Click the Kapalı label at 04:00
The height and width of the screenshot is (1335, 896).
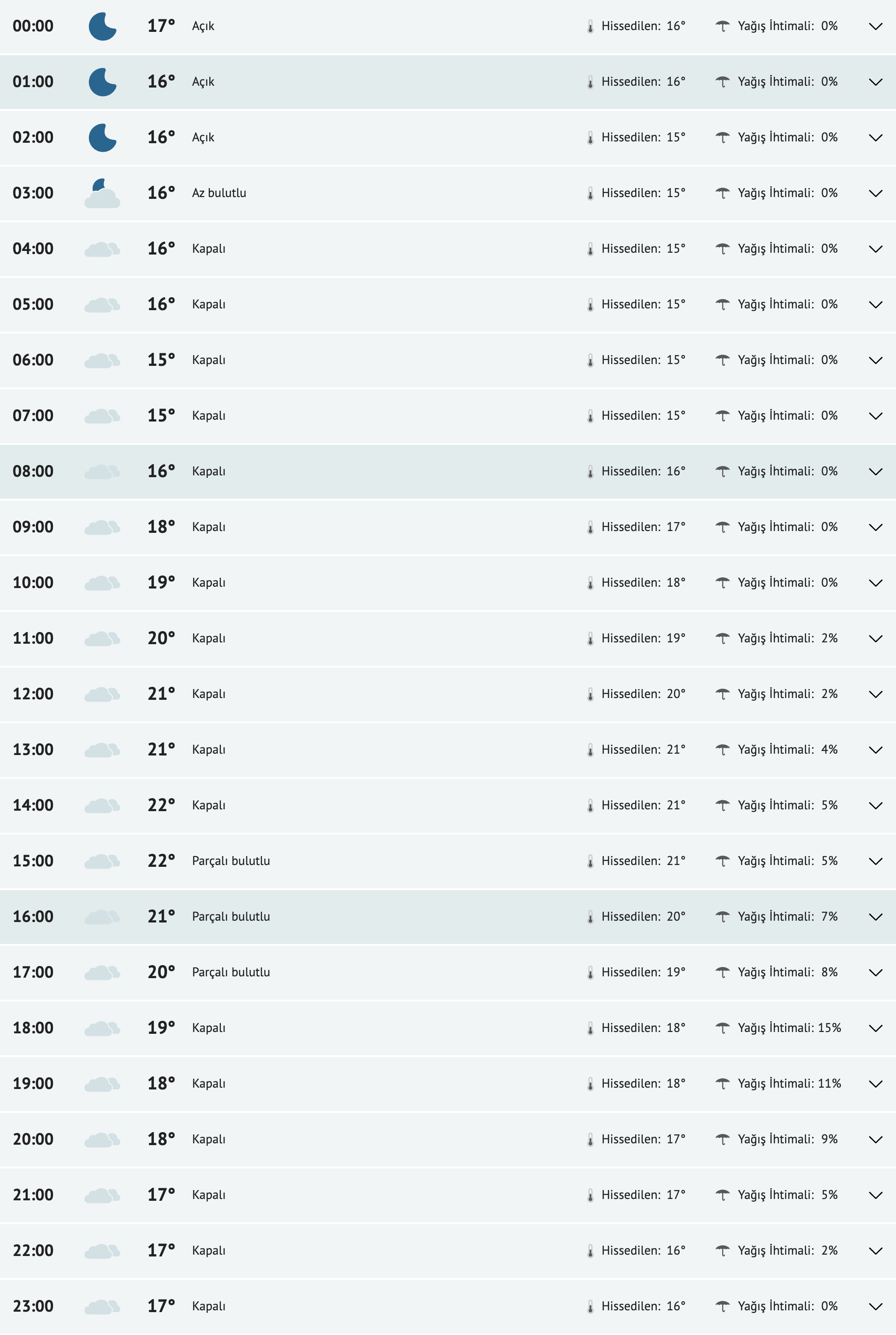[209, 248]
